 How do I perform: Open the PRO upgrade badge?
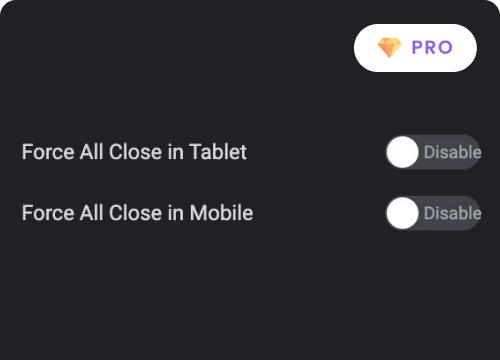(x=415, y=48)
